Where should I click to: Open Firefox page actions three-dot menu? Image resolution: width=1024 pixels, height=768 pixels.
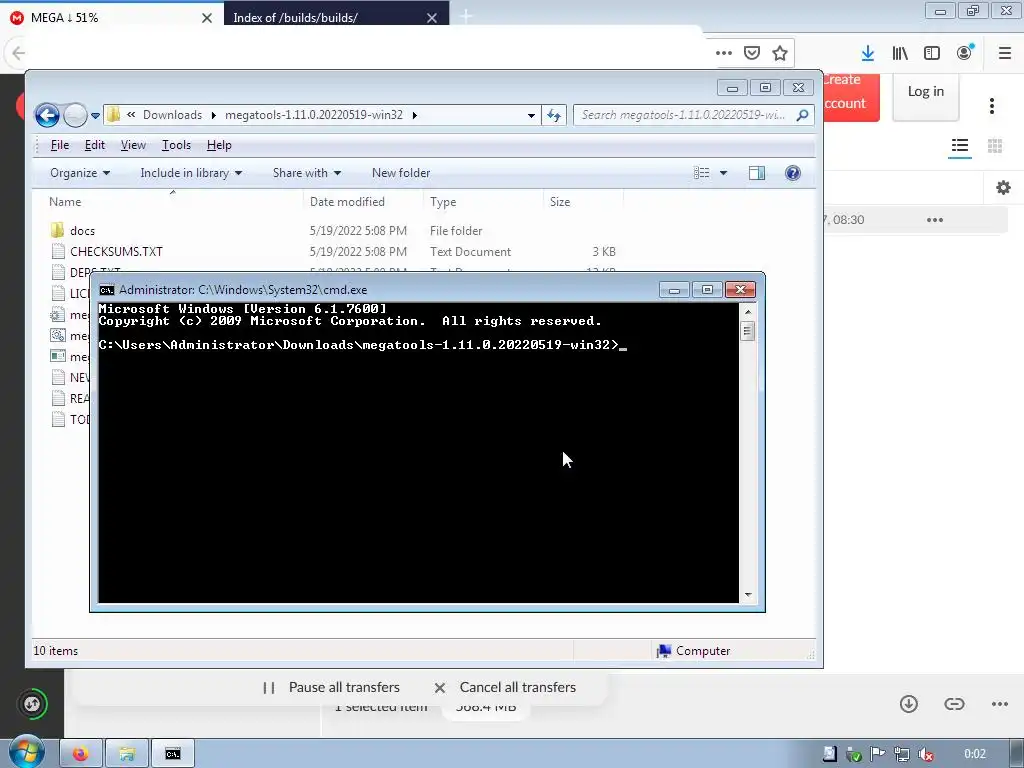point(724,53)
